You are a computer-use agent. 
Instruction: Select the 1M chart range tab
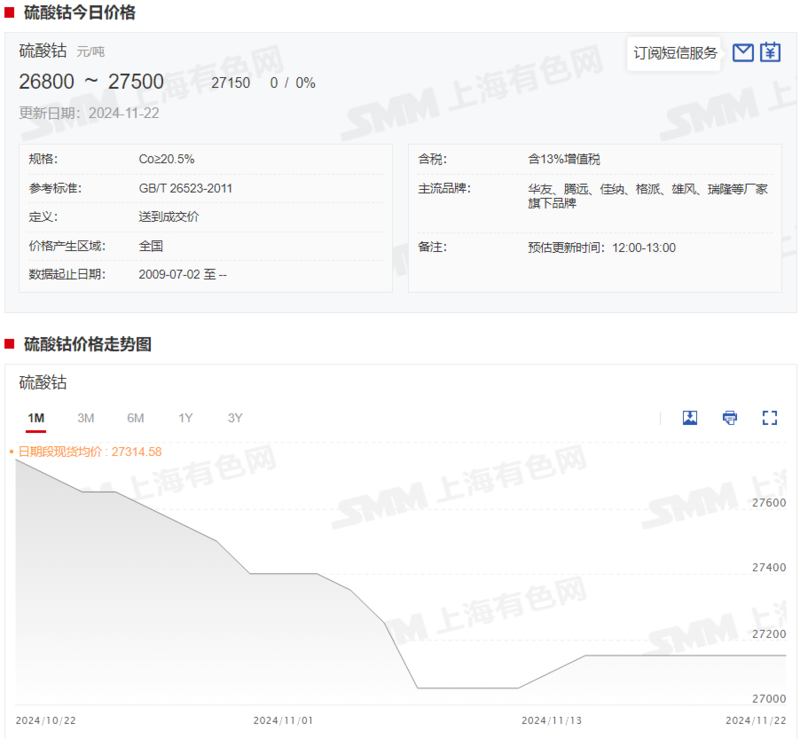coord(36,418)
